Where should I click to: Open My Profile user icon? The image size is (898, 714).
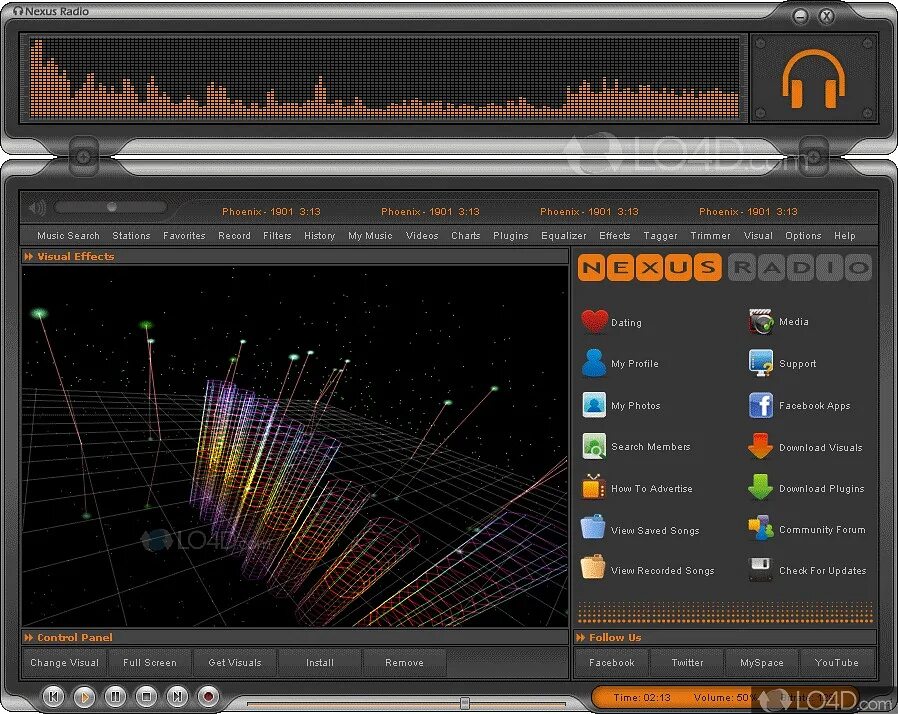[x=594, y=363]
